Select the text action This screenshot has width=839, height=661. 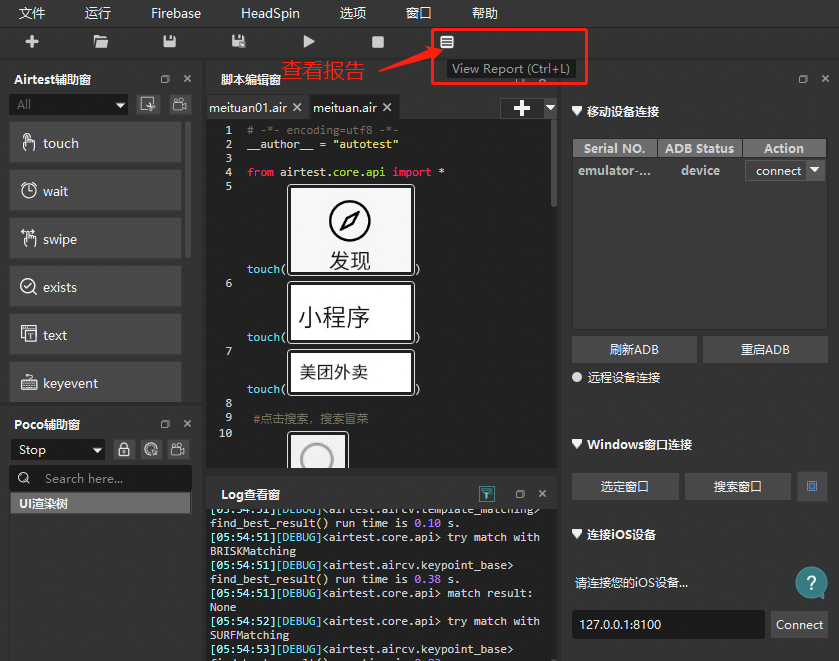pos(95,335)
